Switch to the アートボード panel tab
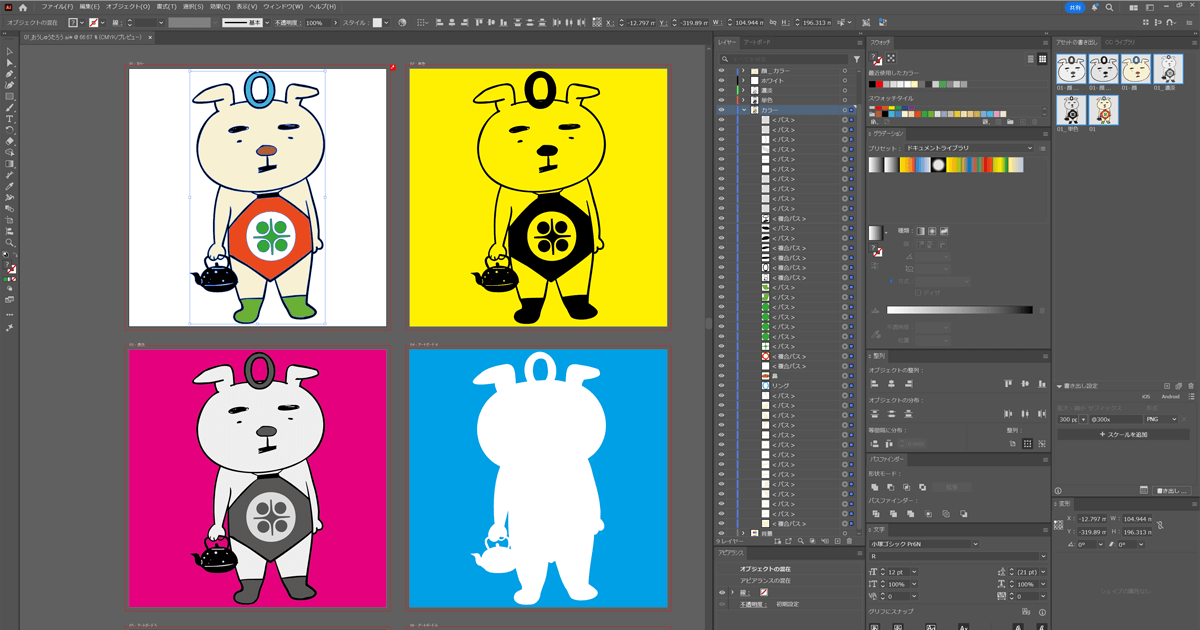The height and width of the screenshot is (630, 1200). pos(757,43)
